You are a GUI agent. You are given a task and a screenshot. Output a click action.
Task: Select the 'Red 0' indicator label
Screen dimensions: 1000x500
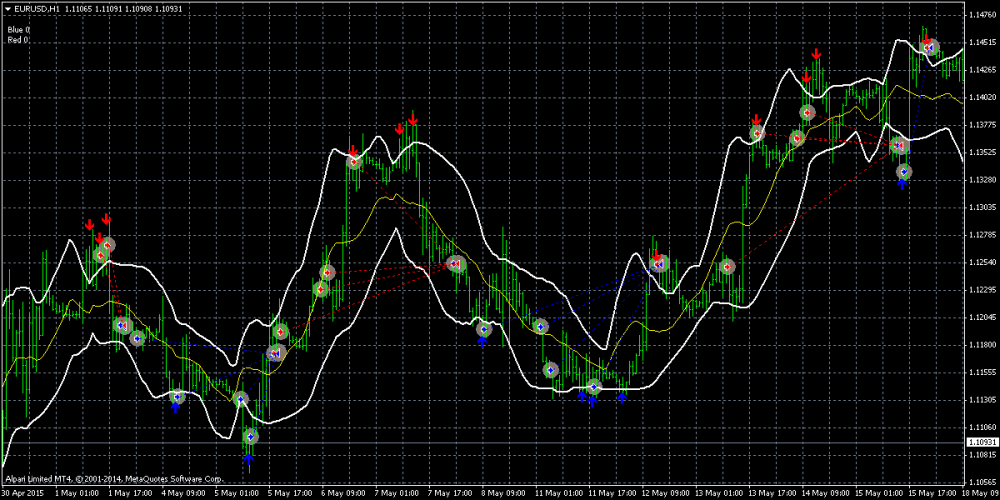pos(18,40)
